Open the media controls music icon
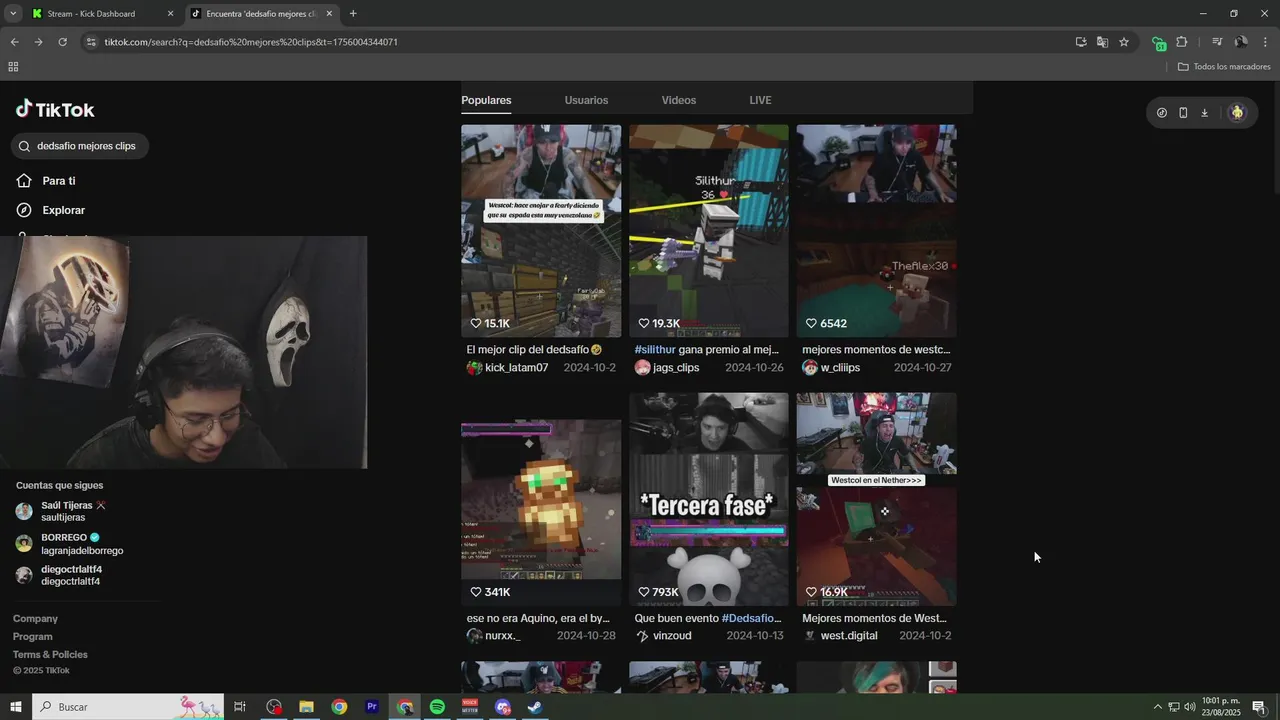Screen dimensions: 1280x720 [1217, 42]
